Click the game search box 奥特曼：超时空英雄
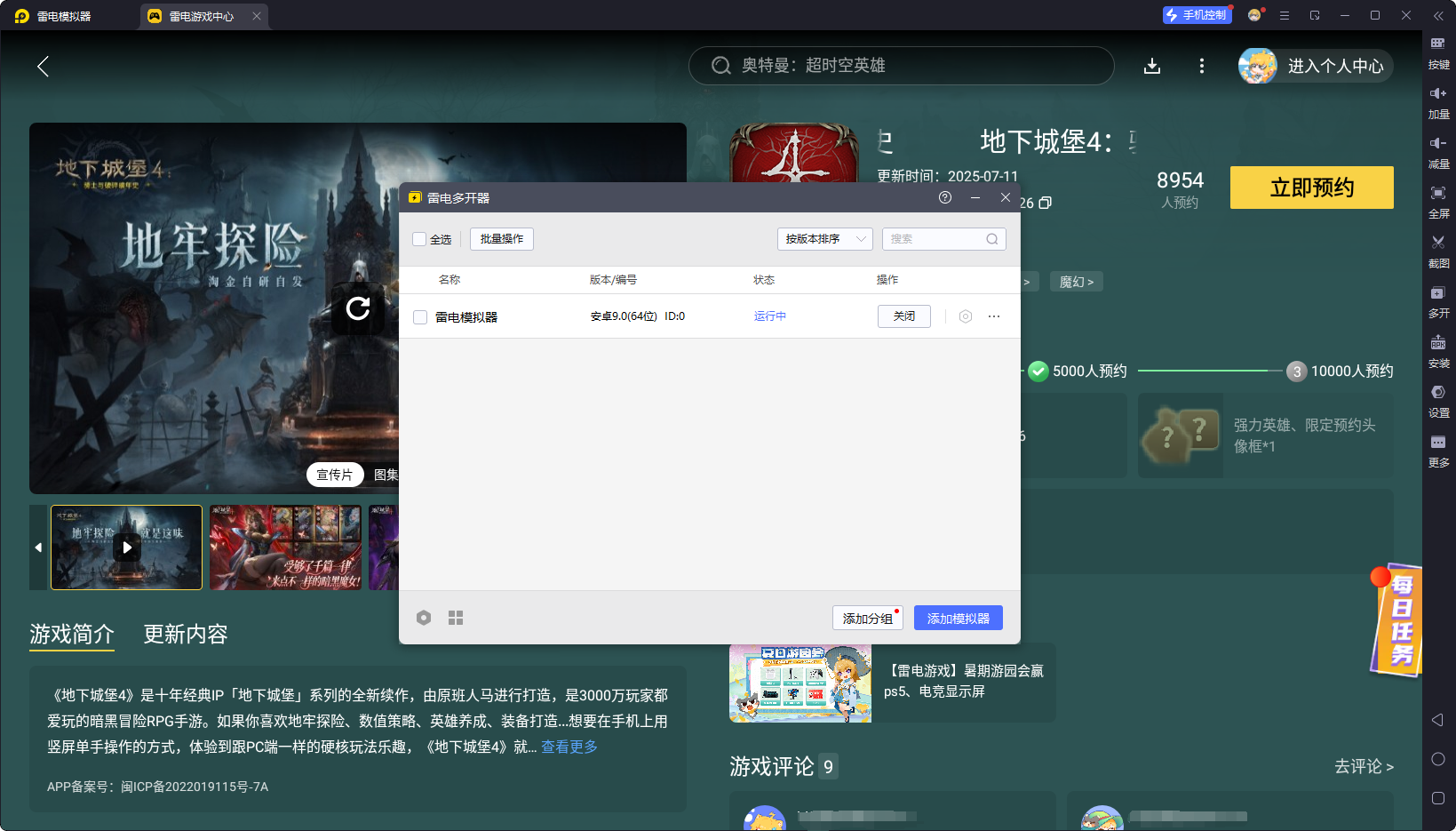Image resolution: width=1456 pixels, height=831 pixels. pyautogui.click(x=901, y=66)
